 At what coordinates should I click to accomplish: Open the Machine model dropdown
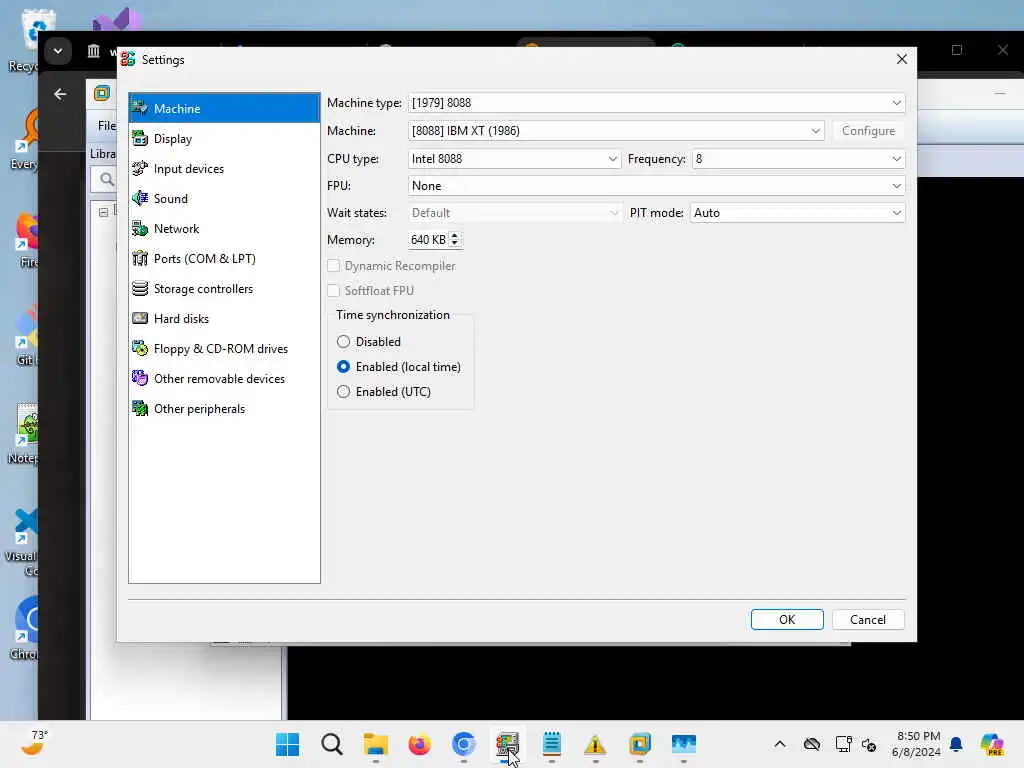pyautogui.click(x=616, y=131)
